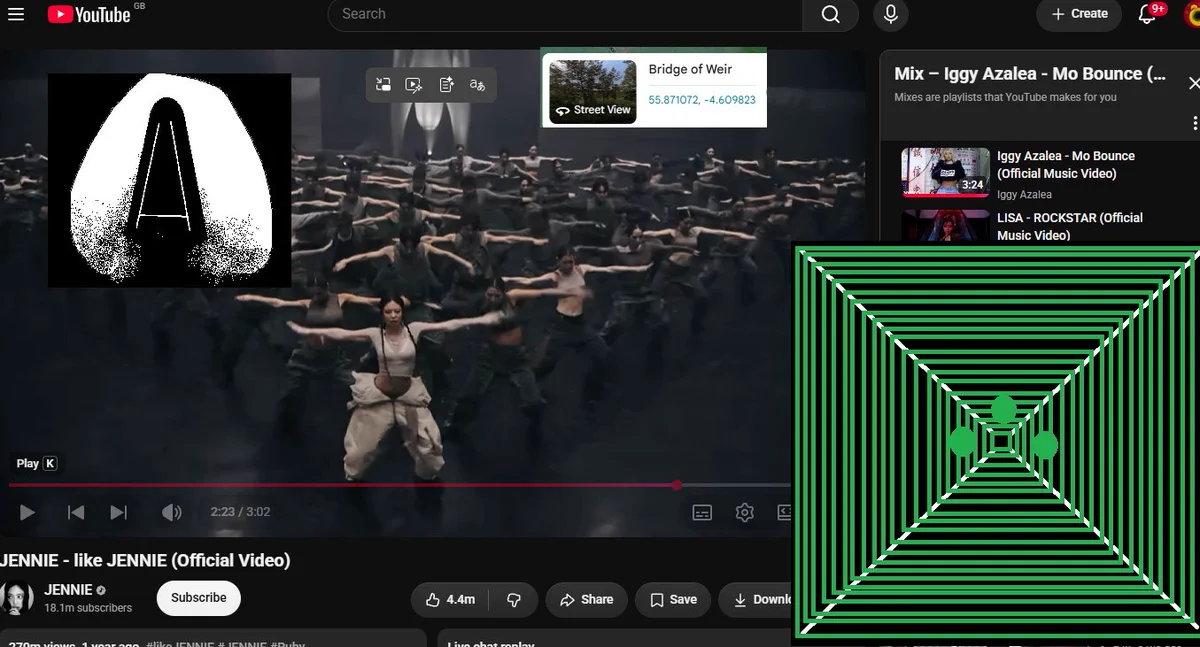Open the Mix playlist options three dots
1200x647 pixels.
click(1194, 123)
